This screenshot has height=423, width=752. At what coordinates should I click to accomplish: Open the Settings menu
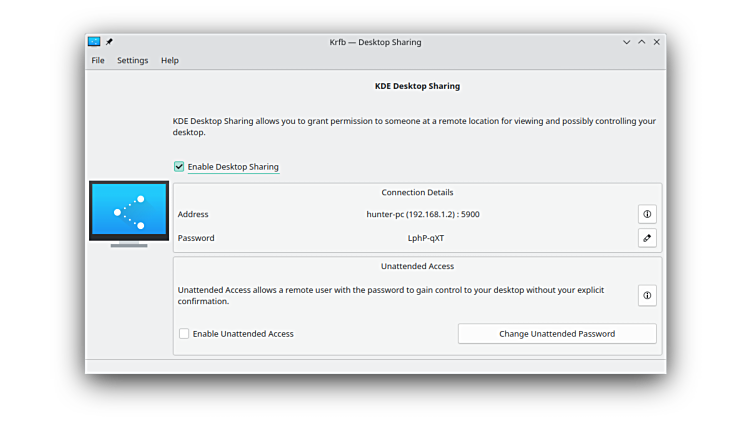point(132,60)
